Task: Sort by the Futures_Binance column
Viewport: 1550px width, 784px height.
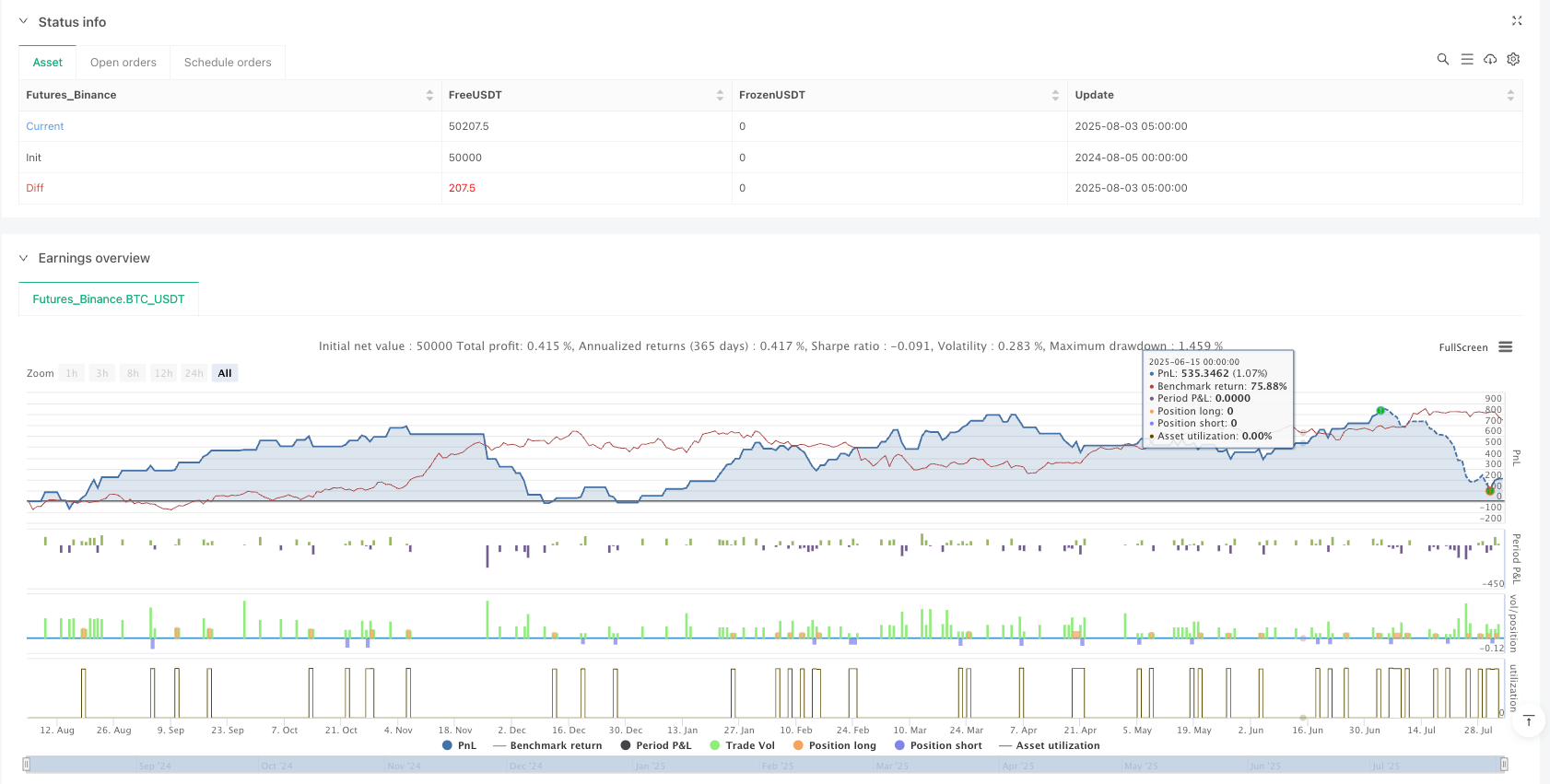Action: click(x=429, y=95)
